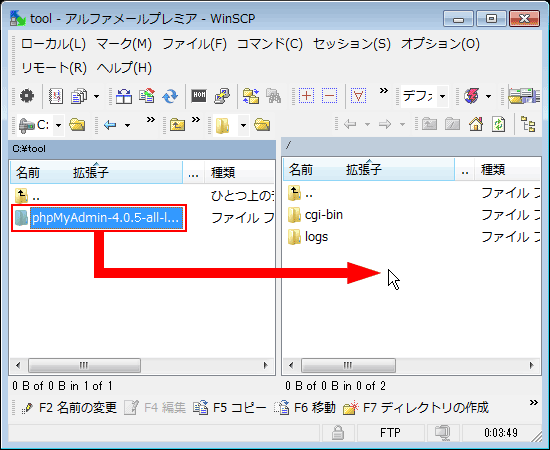Click the local panel horizontal scrollbar thumb
The width and height of the screenshot is (550, 450).
pyautogui.click(x=84, y=365)
